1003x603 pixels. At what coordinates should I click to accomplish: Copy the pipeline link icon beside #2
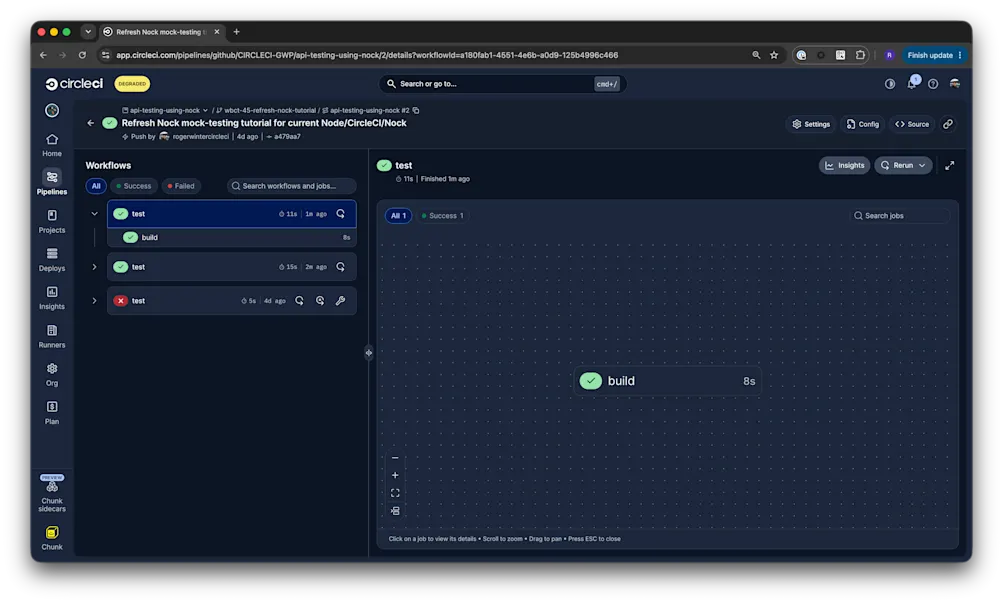tap(416, 110)
